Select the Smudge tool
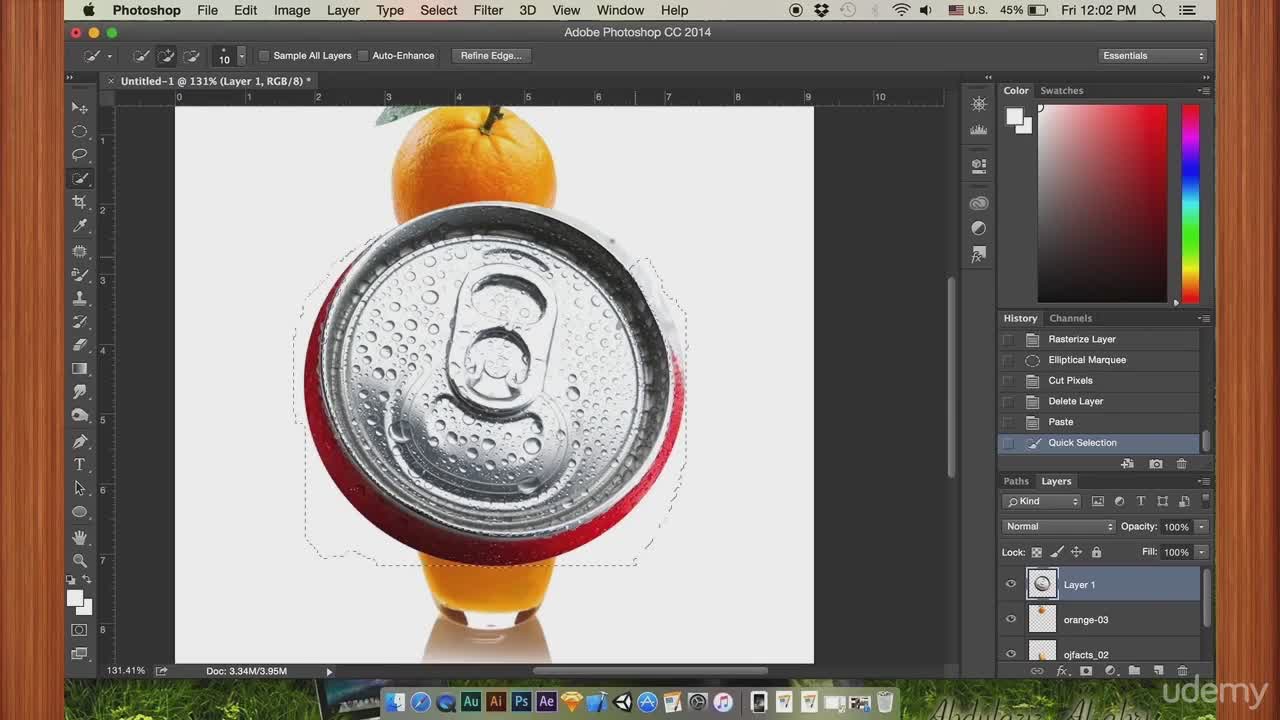This screenshot has height=720, width=1280. point(79,392)
